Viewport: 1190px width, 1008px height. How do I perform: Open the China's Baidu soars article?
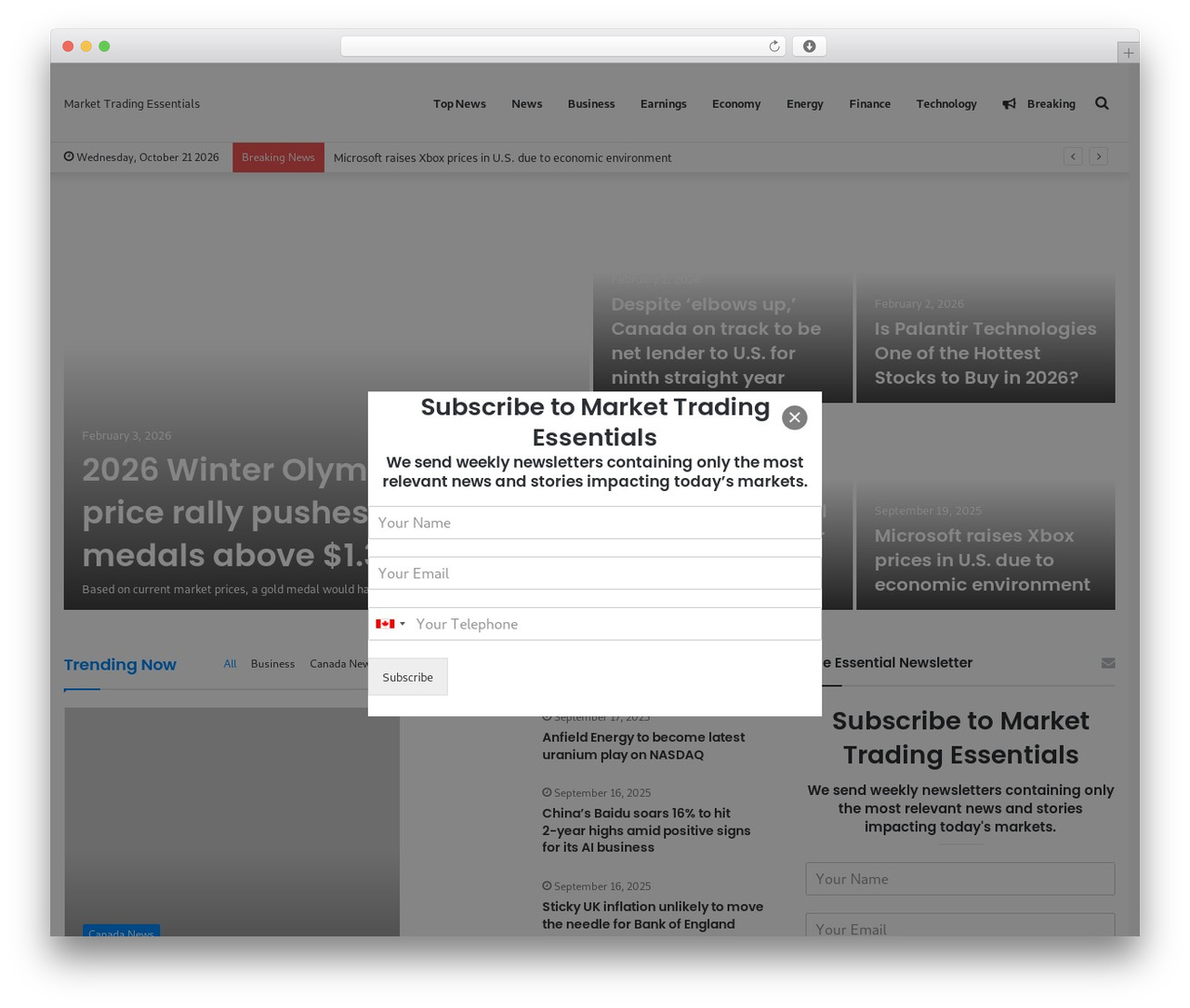(x=646, y=830)
